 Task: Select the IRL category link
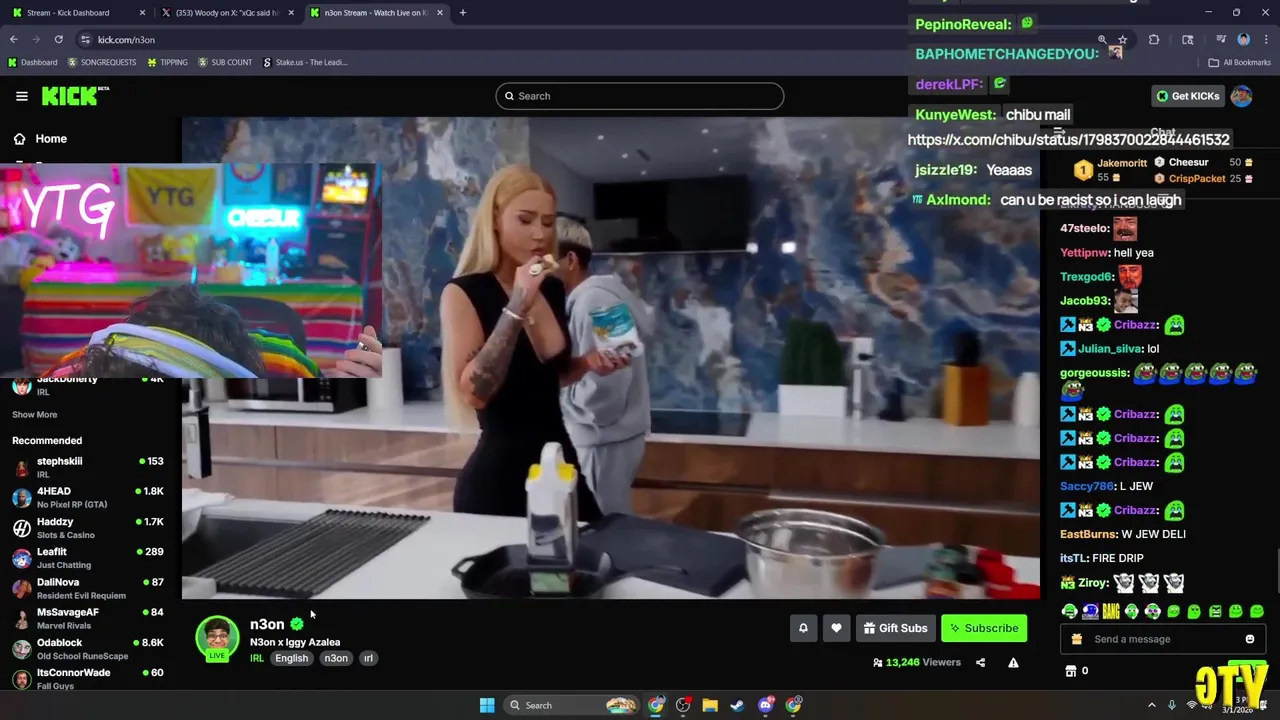pos(257,658)
